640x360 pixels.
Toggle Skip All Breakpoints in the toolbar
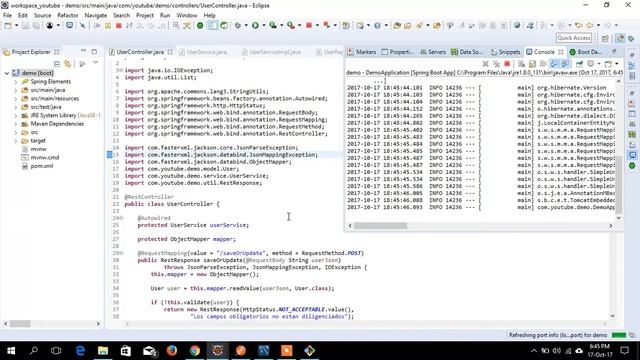[82, 25]
